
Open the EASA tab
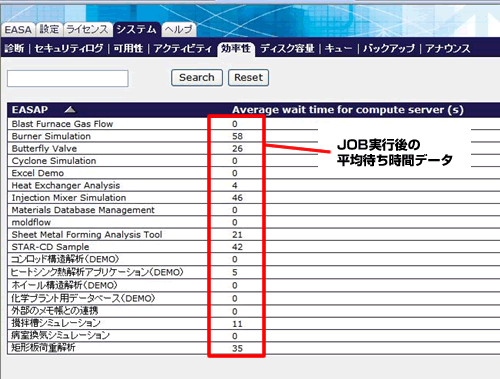[18, 30]
